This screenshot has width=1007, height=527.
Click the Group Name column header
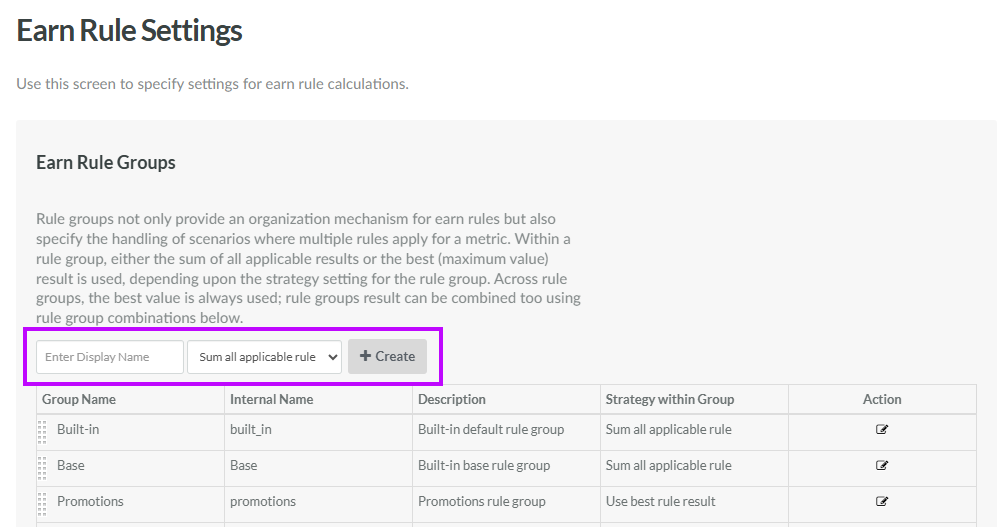point(79,399)
